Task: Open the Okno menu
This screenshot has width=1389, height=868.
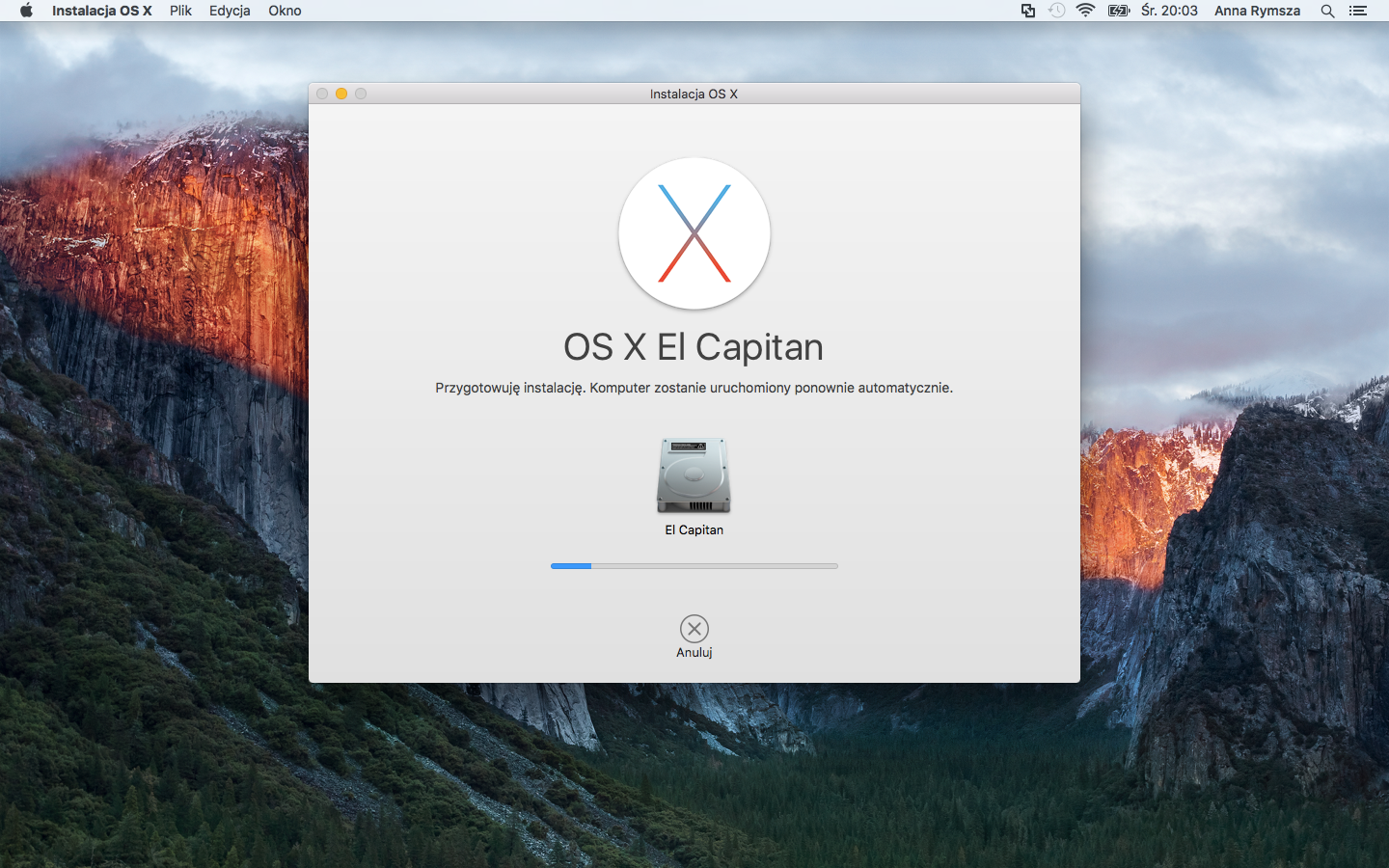Action: (285, 11)
